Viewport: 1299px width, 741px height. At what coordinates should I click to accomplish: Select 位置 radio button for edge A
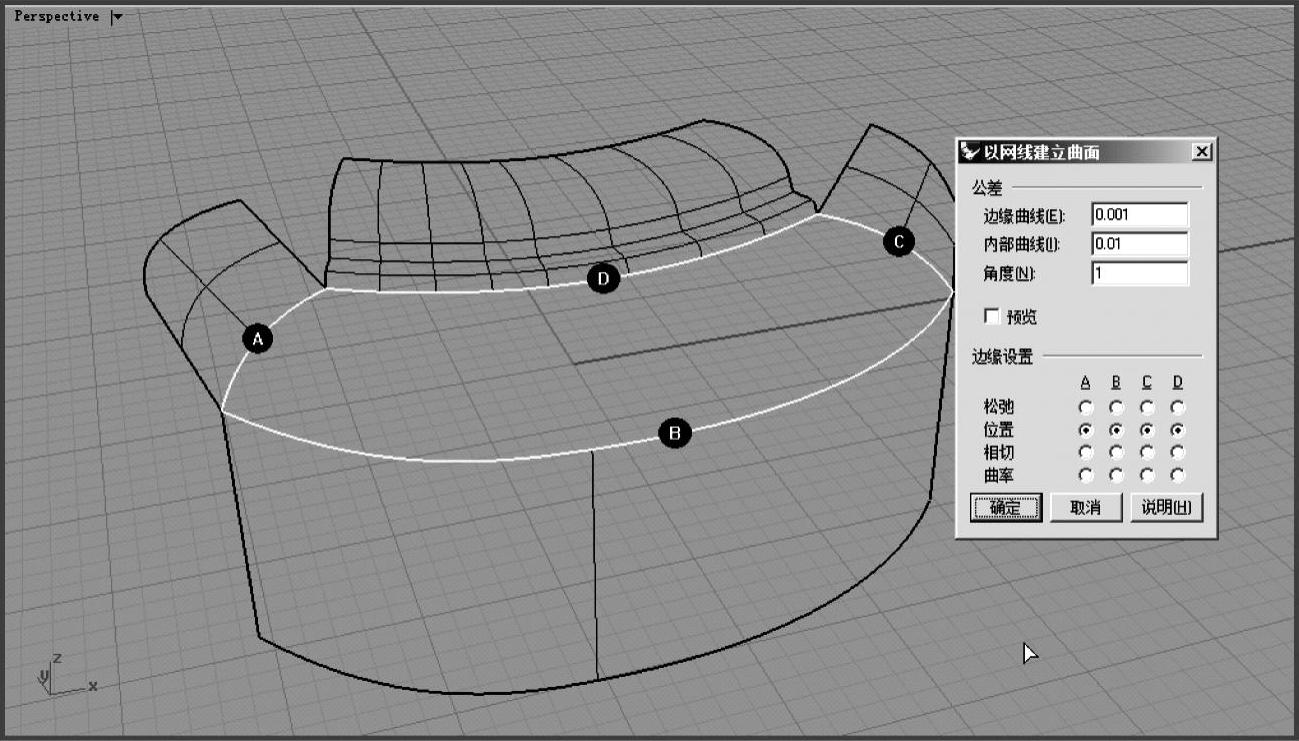click(x=1086, y=429)
